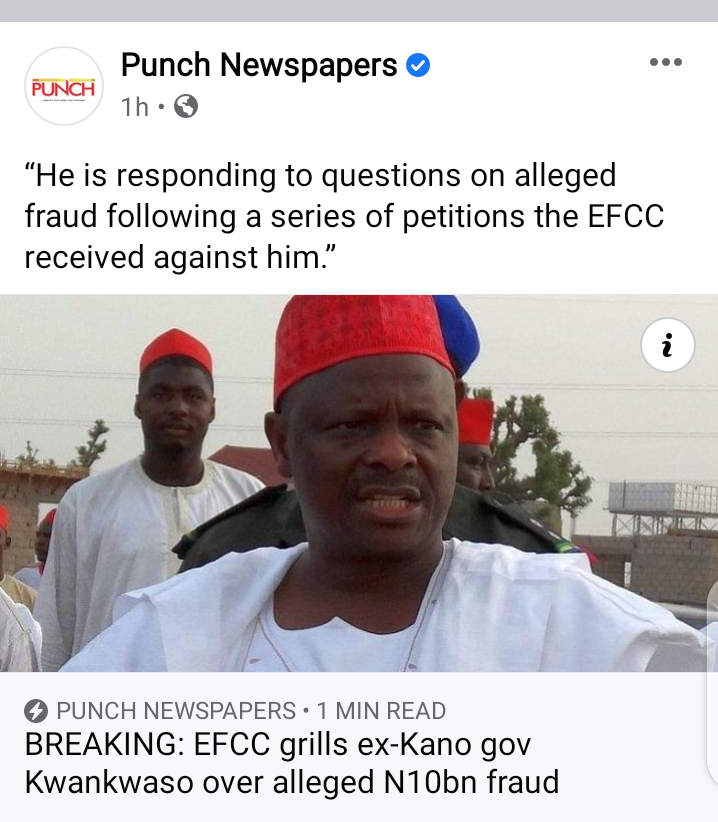The height and width of the screenshot is (822, 718).
Task: Open the Punch logo profile picture
Action: (64, 86)
